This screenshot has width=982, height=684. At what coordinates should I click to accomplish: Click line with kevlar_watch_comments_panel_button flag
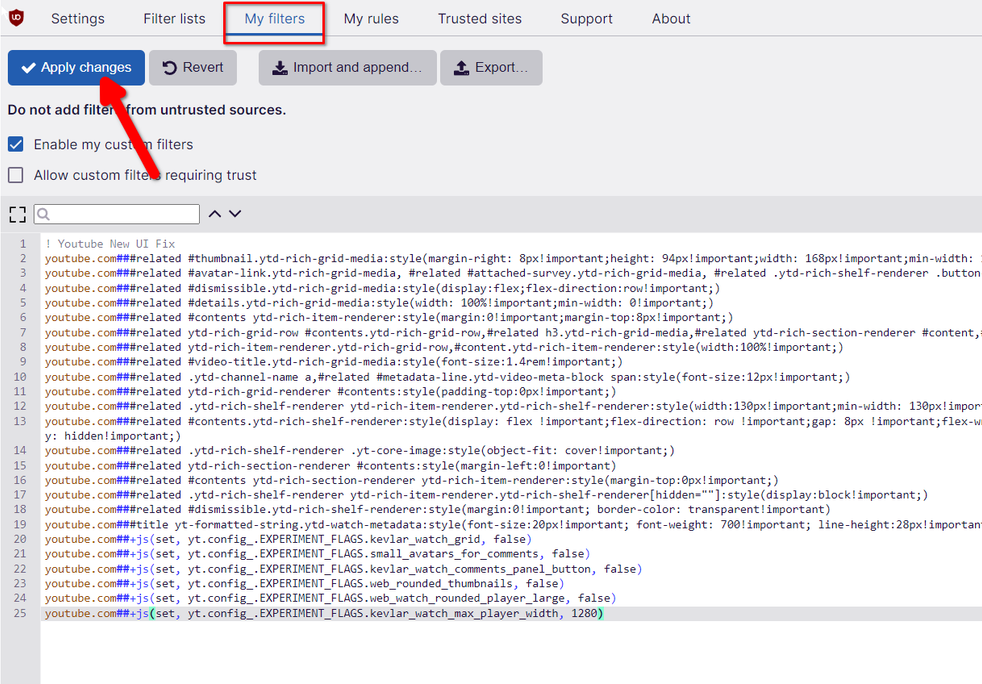point(343,569)
